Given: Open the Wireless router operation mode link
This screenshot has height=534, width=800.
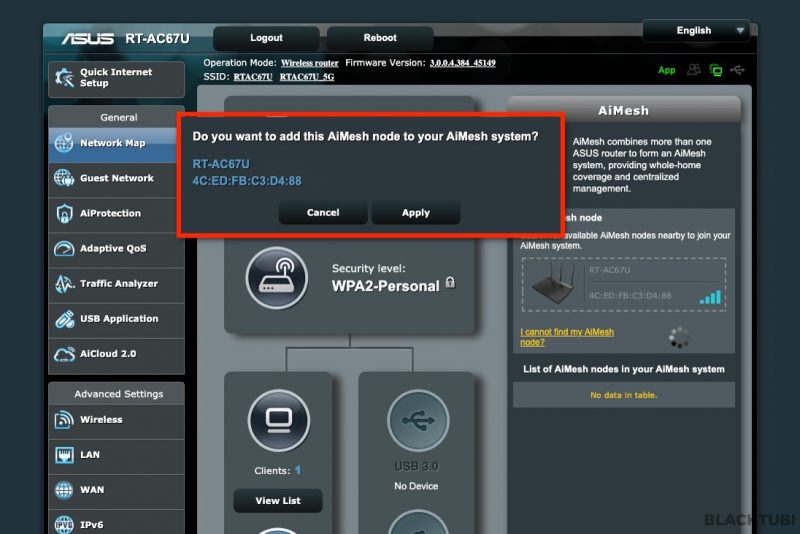Looking at the screenshot, I should click(x=310, y=63).
